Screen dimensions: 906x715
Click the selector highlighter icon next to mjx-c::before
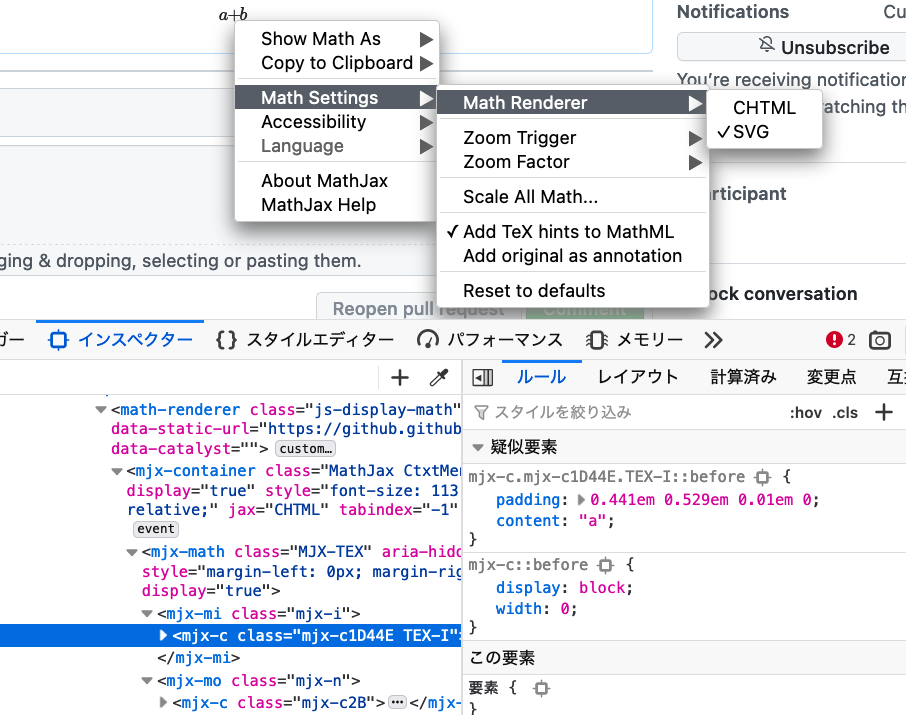point(606,565)
